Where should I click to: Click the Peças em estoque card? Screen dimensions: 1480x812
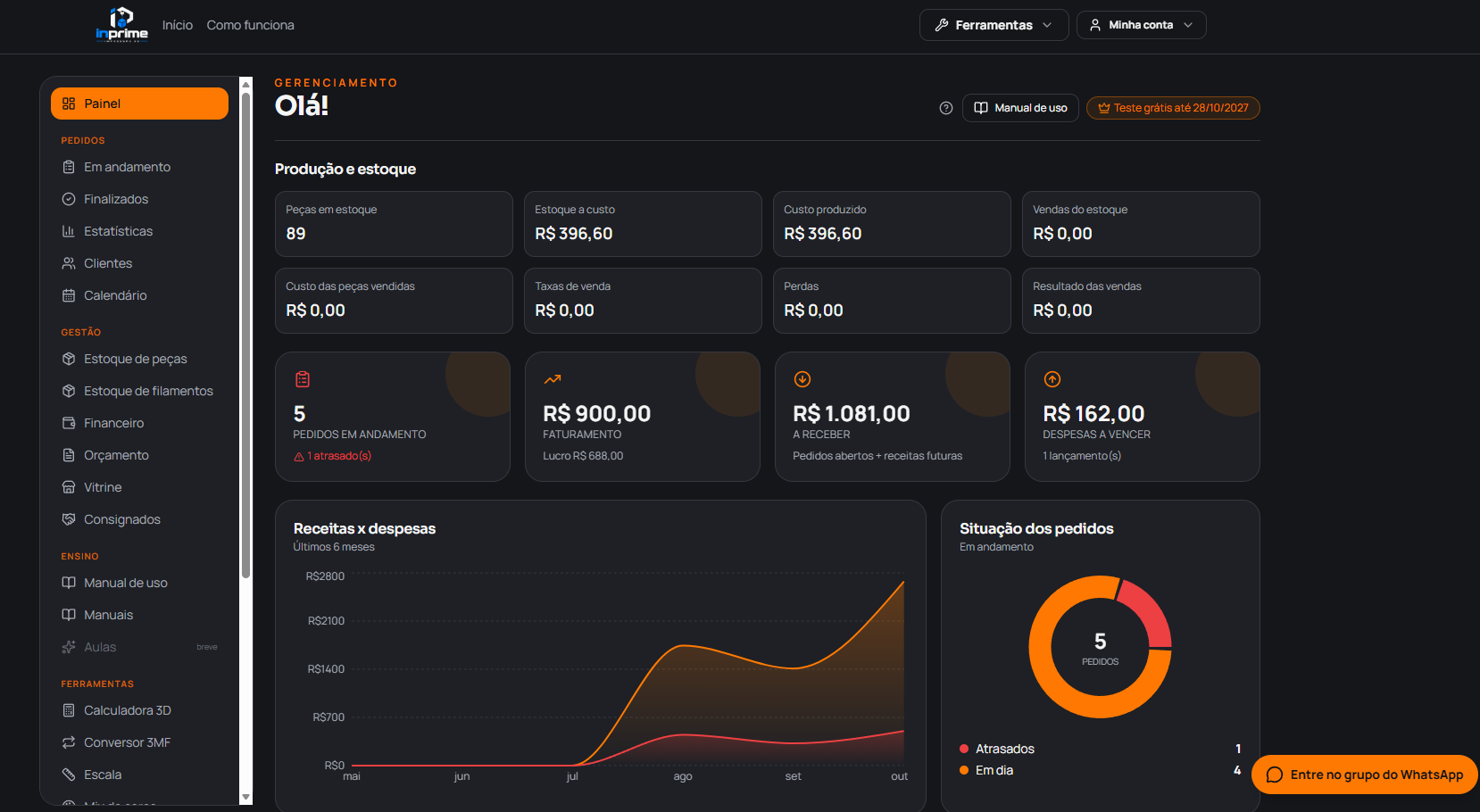click(x=394, y=224)
